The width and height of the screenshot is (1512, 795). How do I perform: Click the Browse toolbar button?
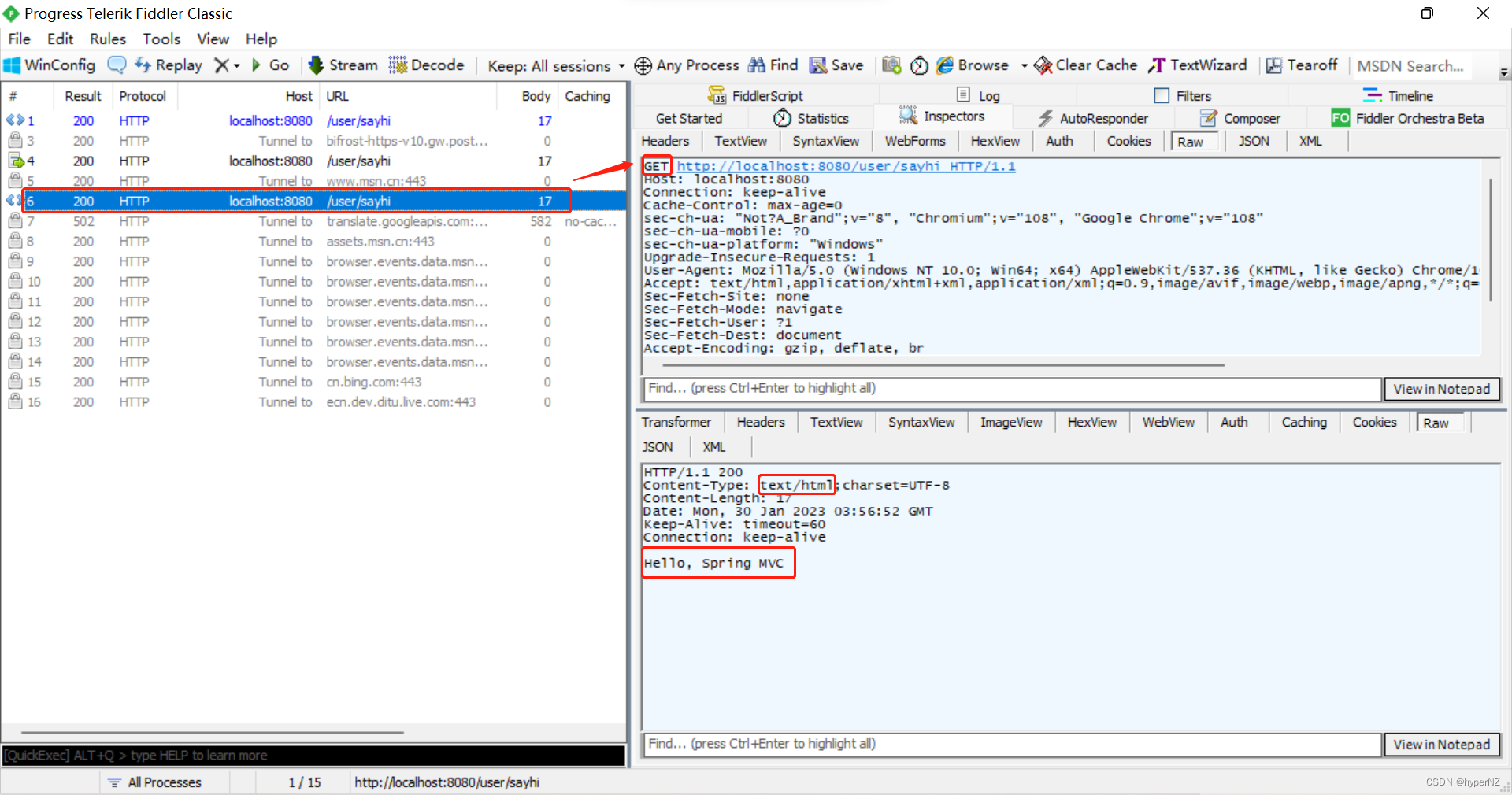tap(973, 65)
